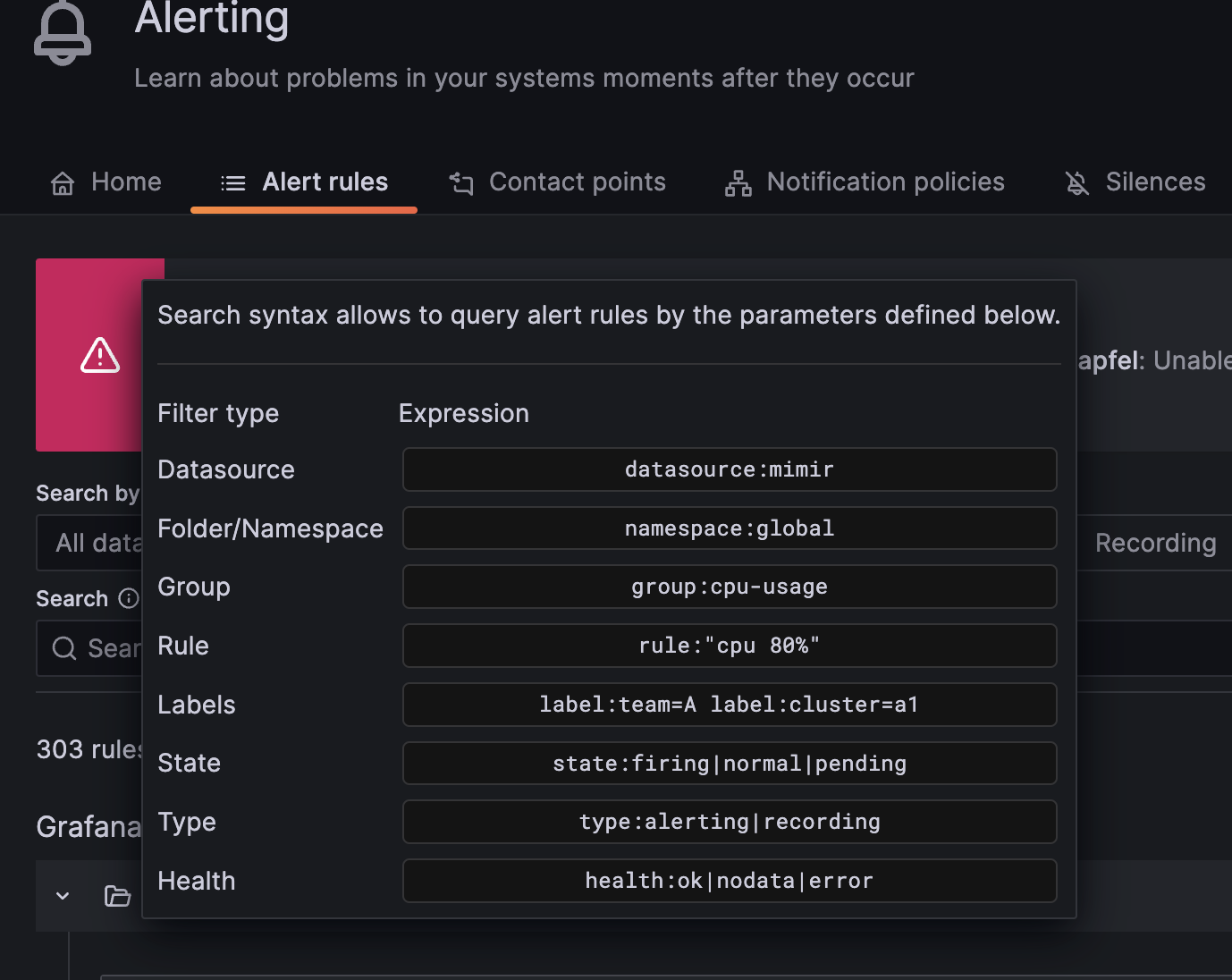The height and width of the screenshot is (980, 1232).
Task: Click the Alert rules list icon
Action: click(232, 182)
